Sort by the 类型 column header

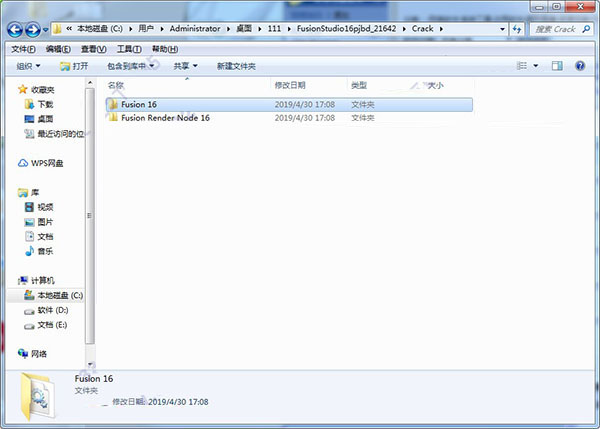coord(359,85)
